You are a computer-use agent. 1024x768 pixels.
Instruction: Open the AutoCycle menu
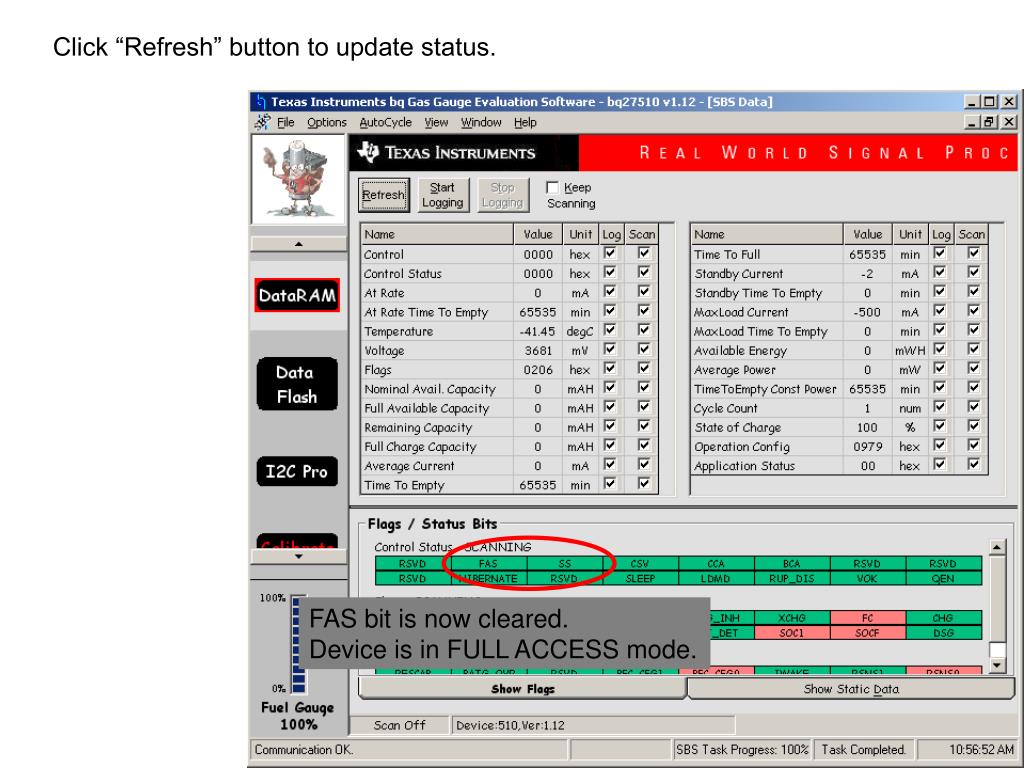(385, 122)
